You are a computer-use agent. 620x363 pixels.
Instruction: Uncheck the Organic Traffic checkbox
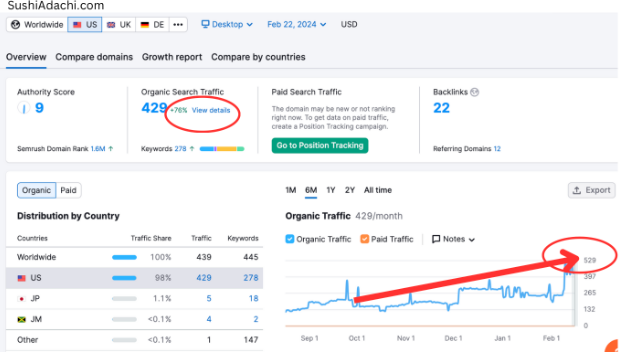[290, 239]
